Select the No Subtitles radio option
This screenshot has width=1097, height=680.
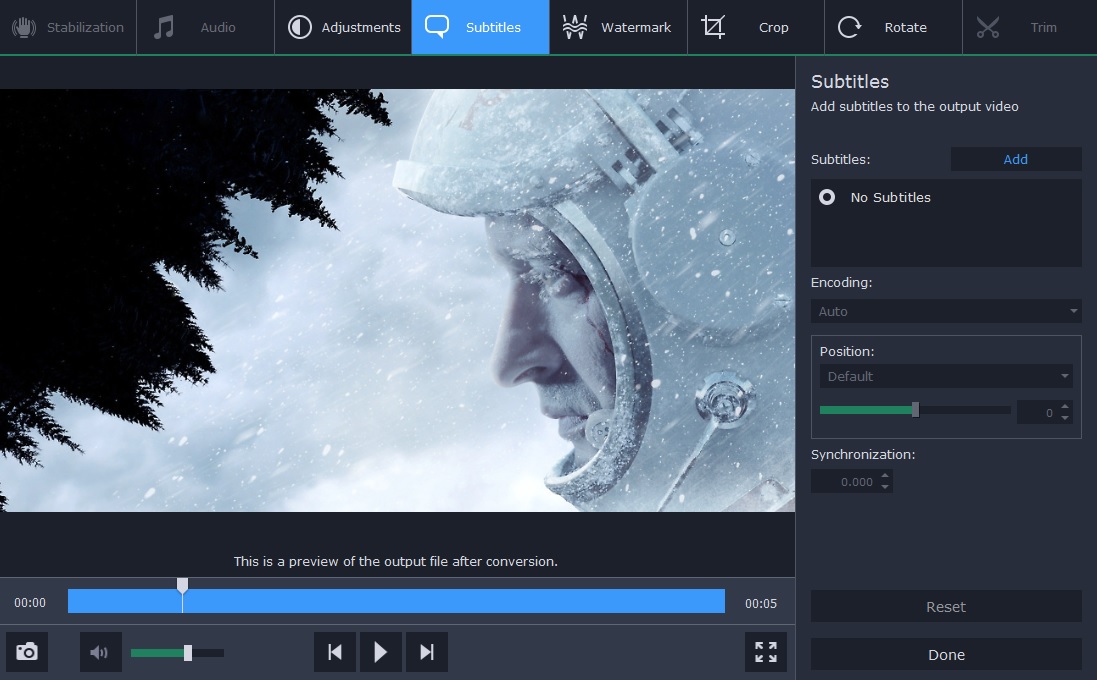coord(827,197)
